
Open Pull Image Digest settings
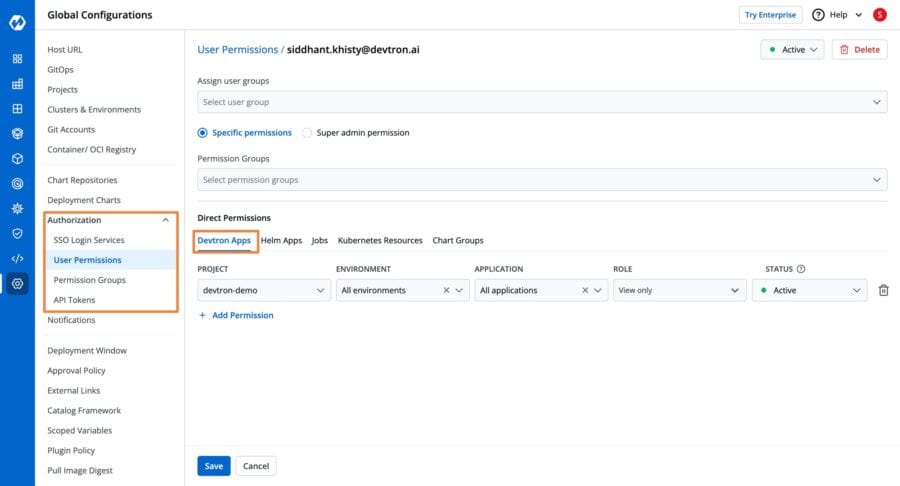click(x=80, y=471)
